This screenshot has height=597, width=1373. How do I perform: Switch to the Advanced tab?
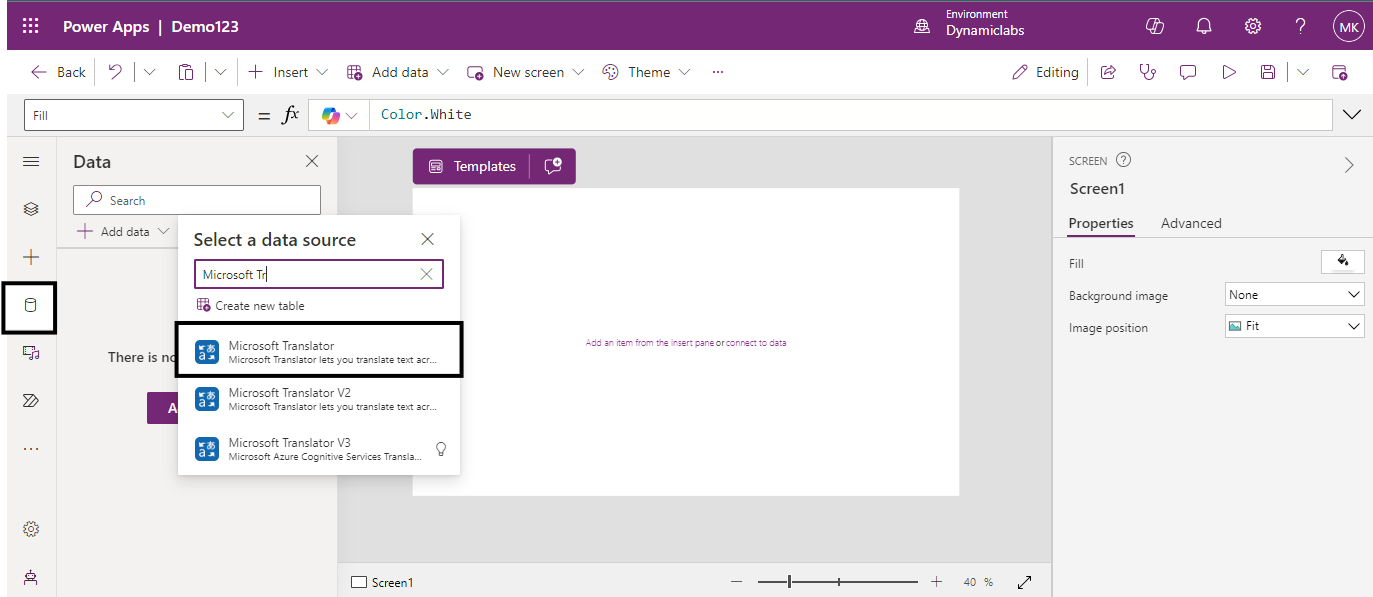pyautogui.click(x=1190, y=223)
